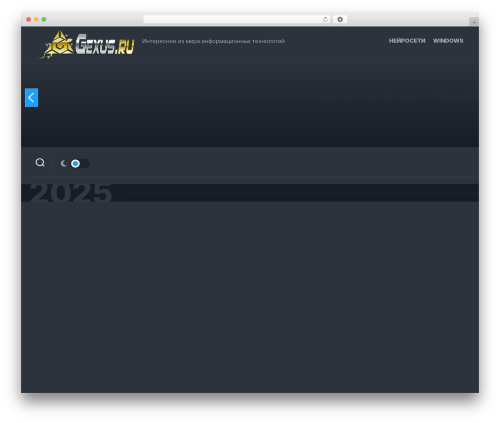Viewport: 500px width, 423px height.
Task: Open the WINDOWS menu item
Action: click(x=448, y=41)
